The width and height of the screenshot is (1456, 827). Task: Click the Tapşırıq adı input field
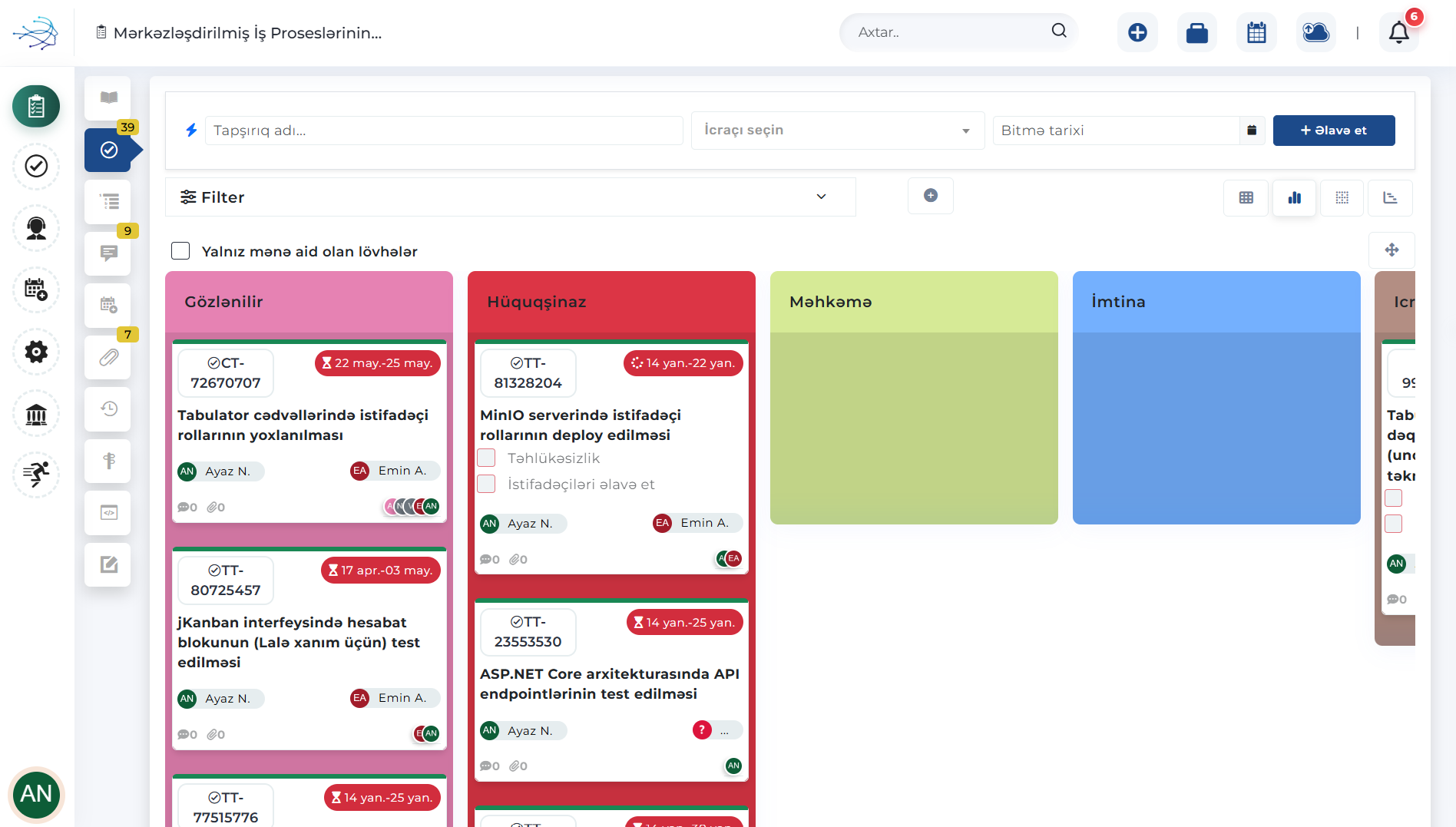pos(444,131)
